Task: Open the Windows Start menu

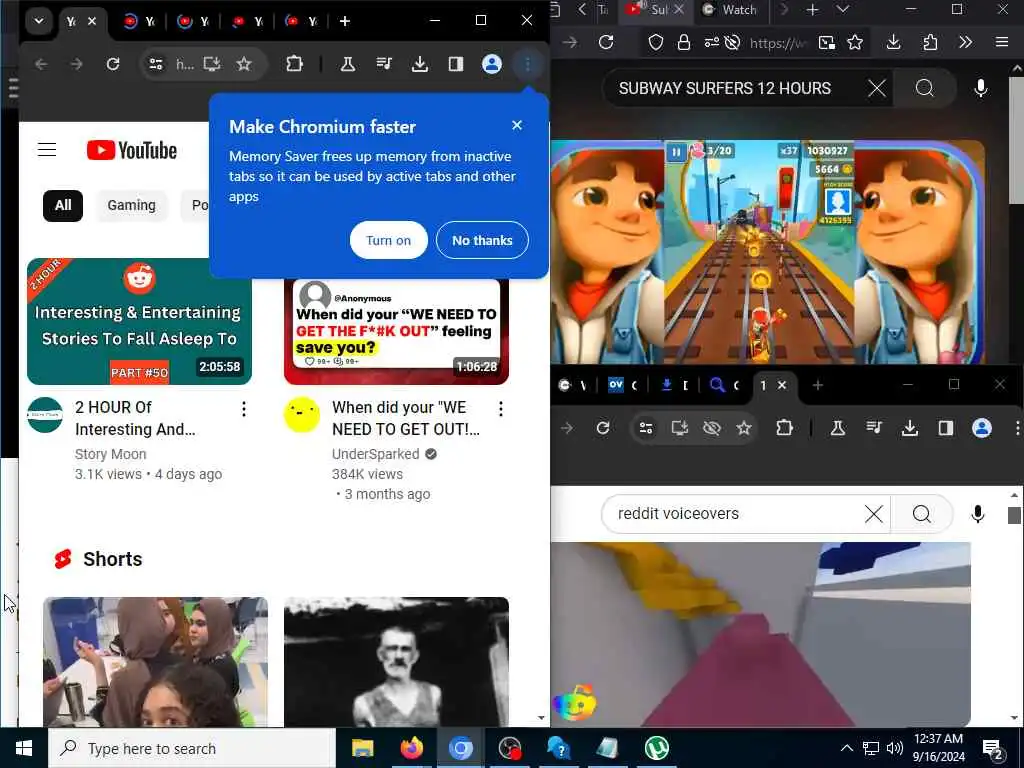Action: pyautogui.click(x=24, y=748)
